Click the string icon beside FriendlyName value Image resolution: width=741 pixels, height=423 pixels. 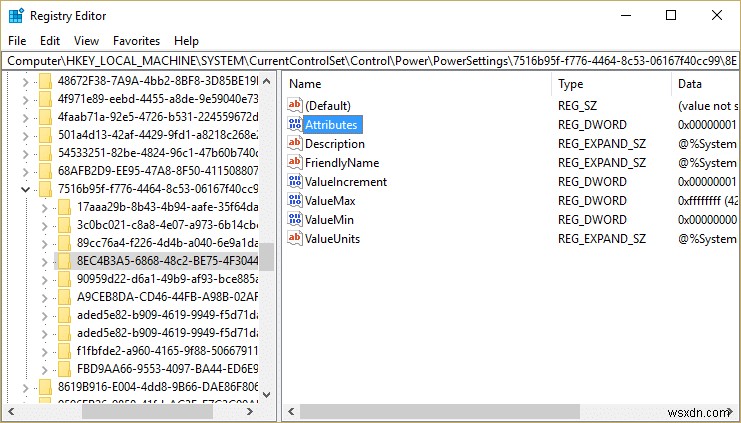(x=295, y=163)
